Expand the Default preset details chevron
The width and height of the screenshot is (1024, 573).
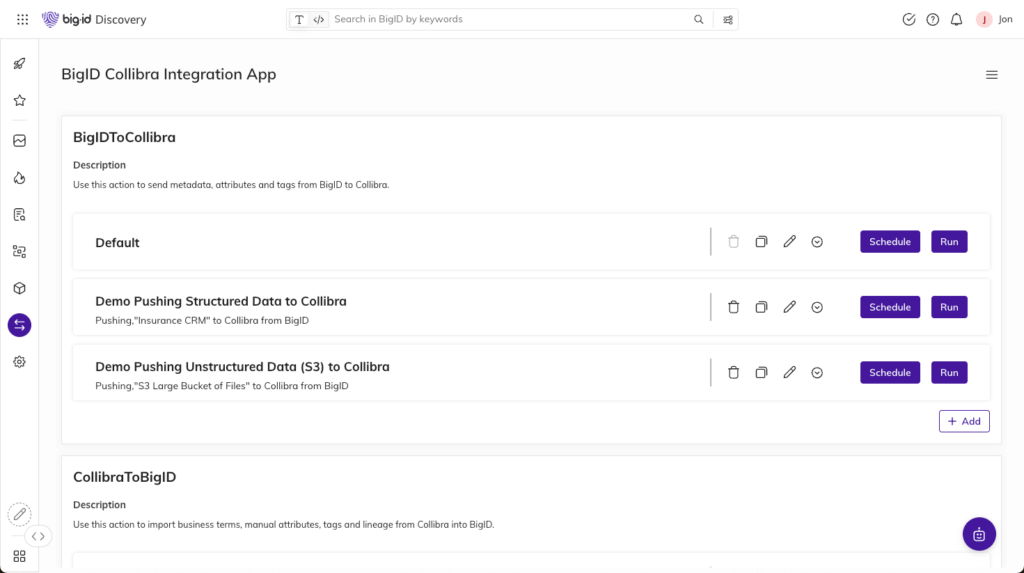tap(817, 242)
